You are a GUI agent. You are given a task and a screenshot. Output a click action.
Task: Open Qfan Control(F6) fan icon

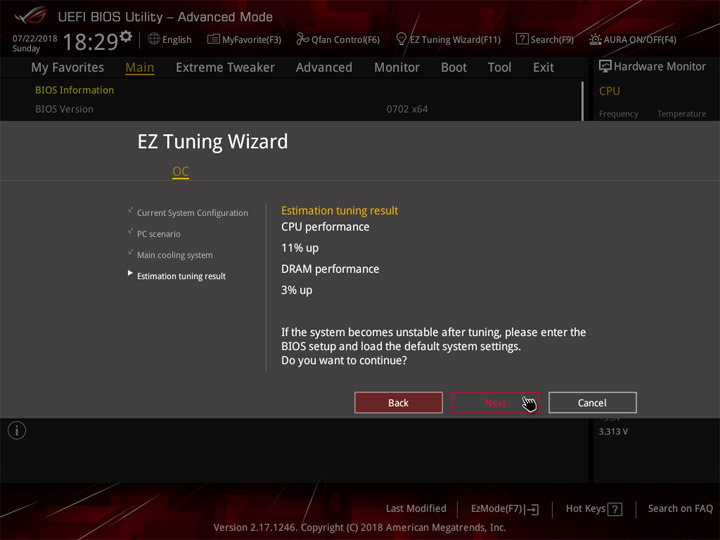[x=302, y=39]
